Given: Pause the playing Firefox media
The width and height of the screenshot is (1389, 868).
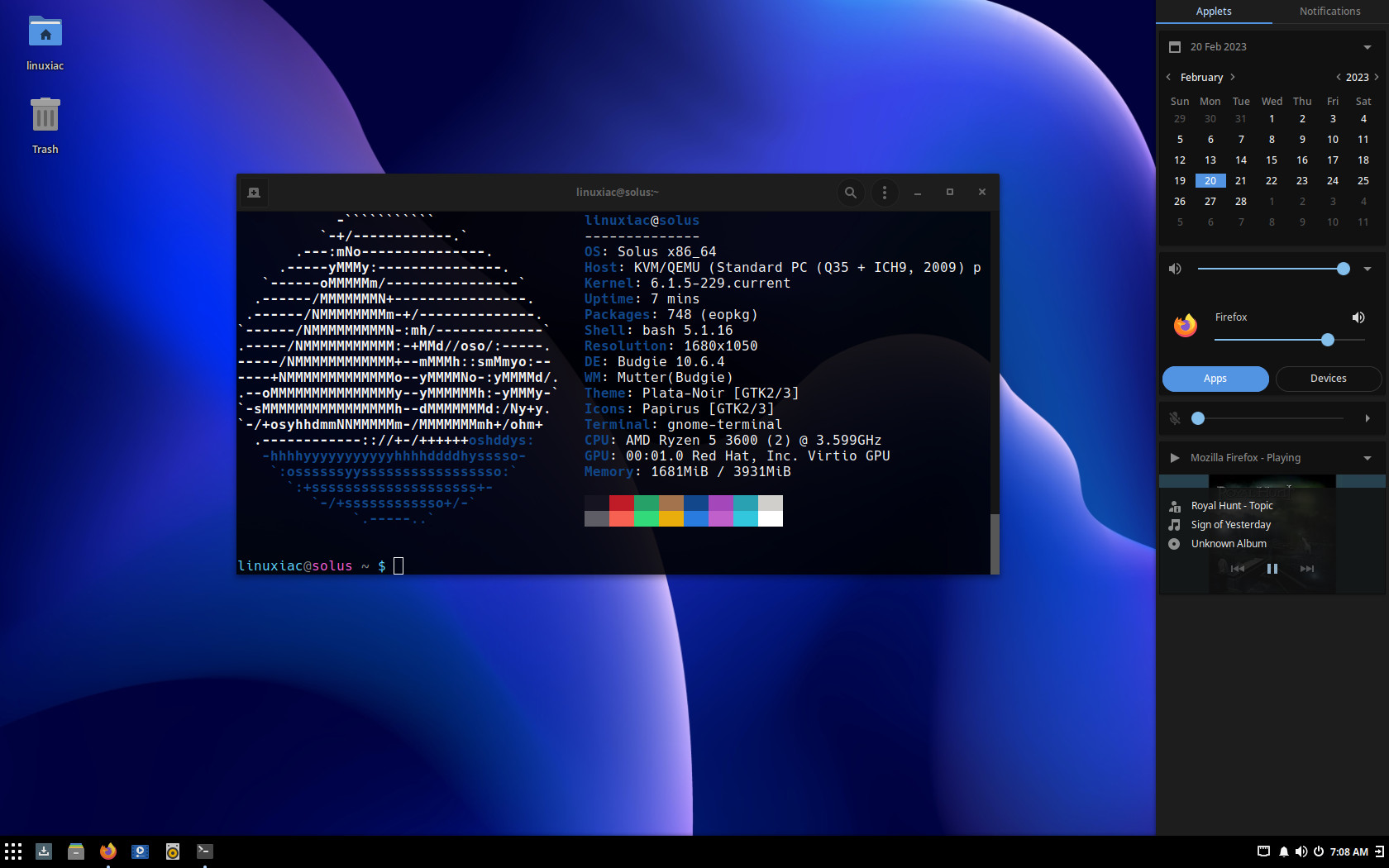Looking at the screenshot, I should point(1272,569).
